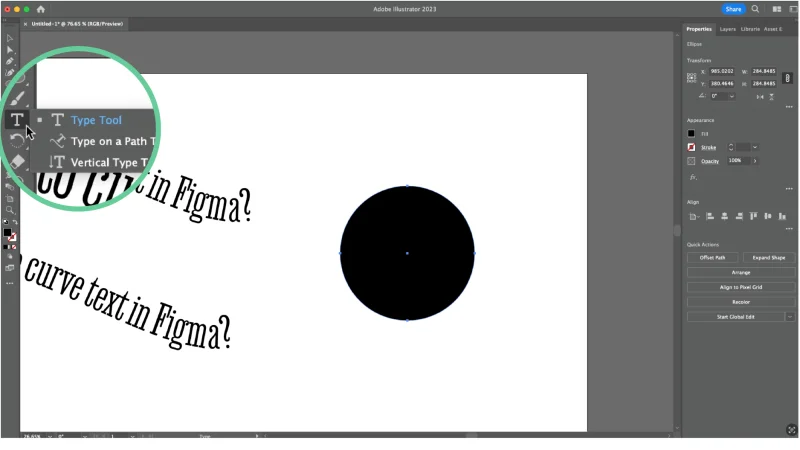Switch to the Asset Export tab
The height and width of the screenshot is (450, 800).
(773, 29)
